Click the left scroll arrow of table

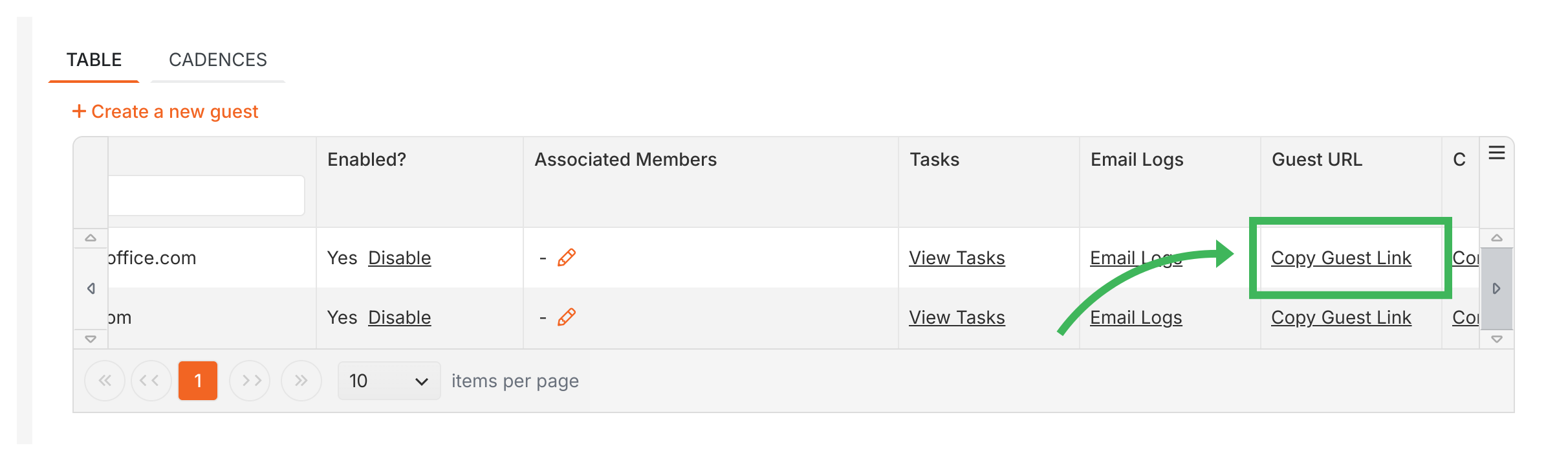coord(91,288)
